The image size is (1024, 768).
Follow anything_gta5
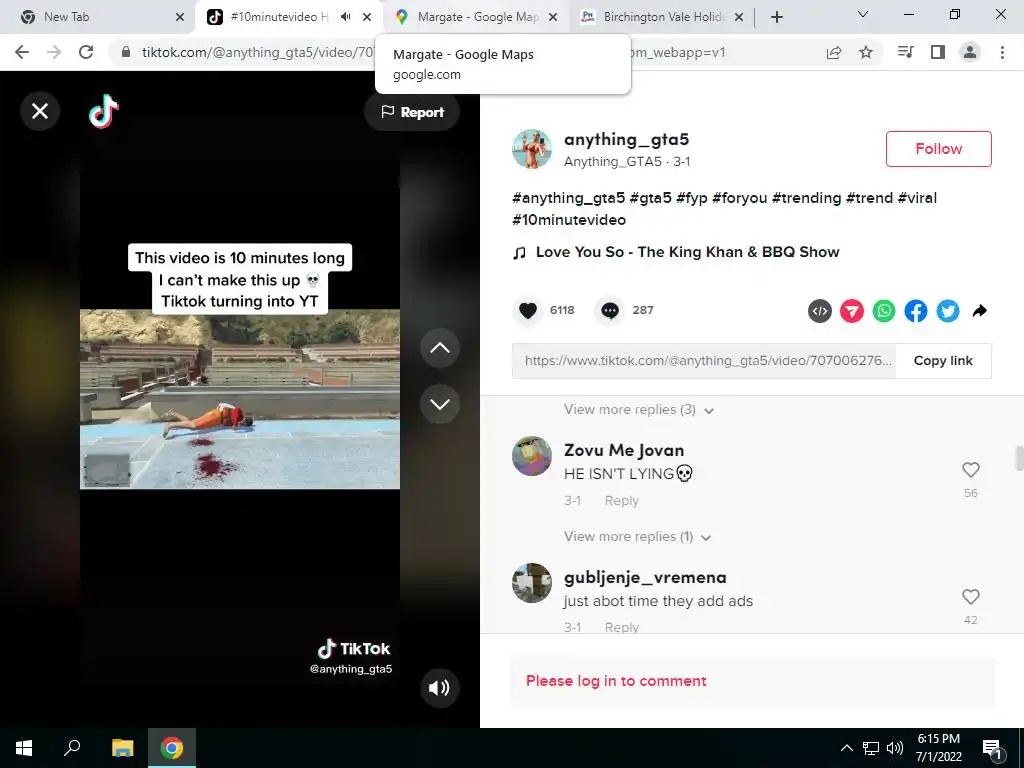pos(938,149)
